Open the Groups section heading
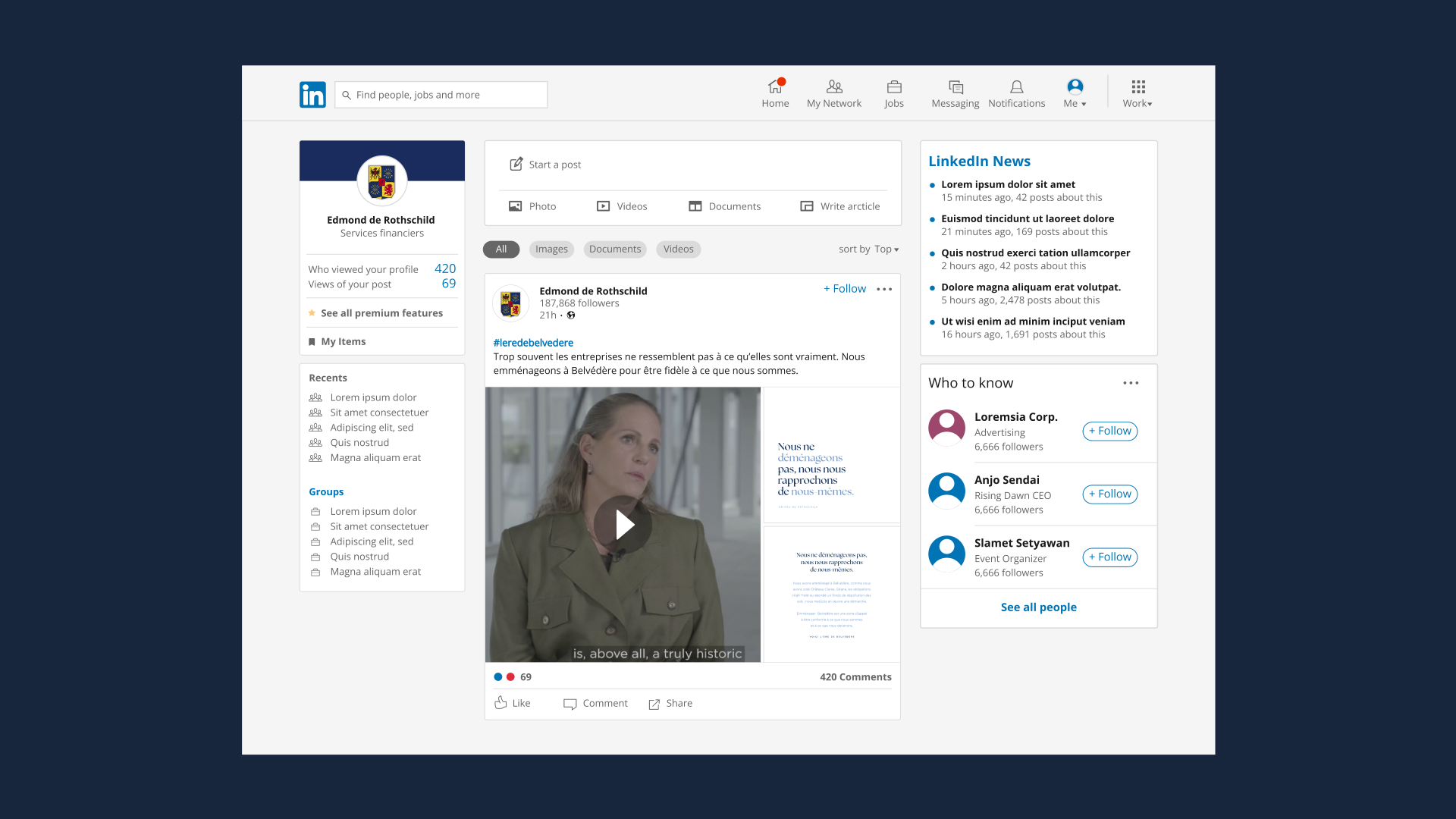1456x819 pixels. click(326, 491)
